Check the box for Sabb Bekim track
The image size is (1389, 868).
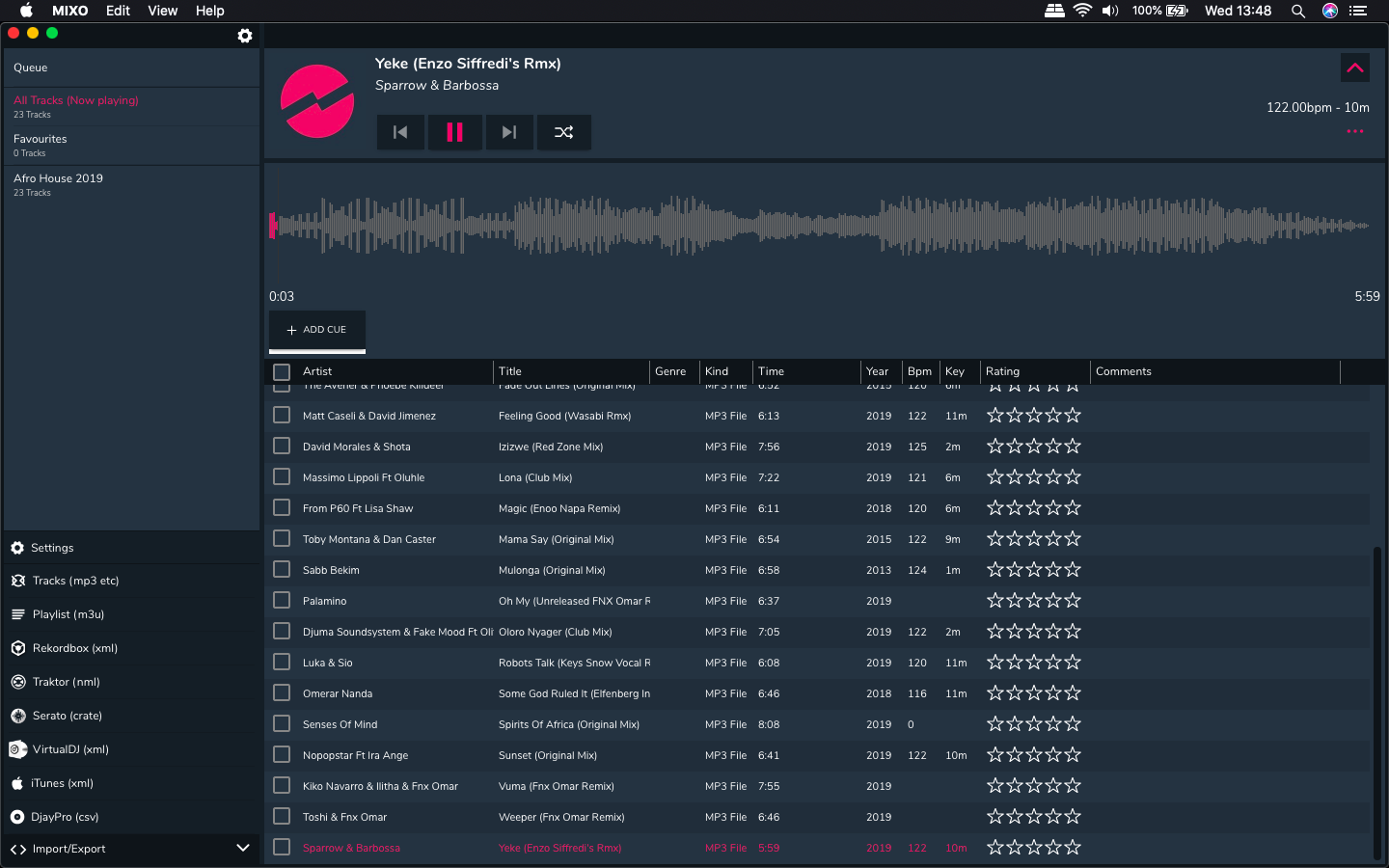282,570
